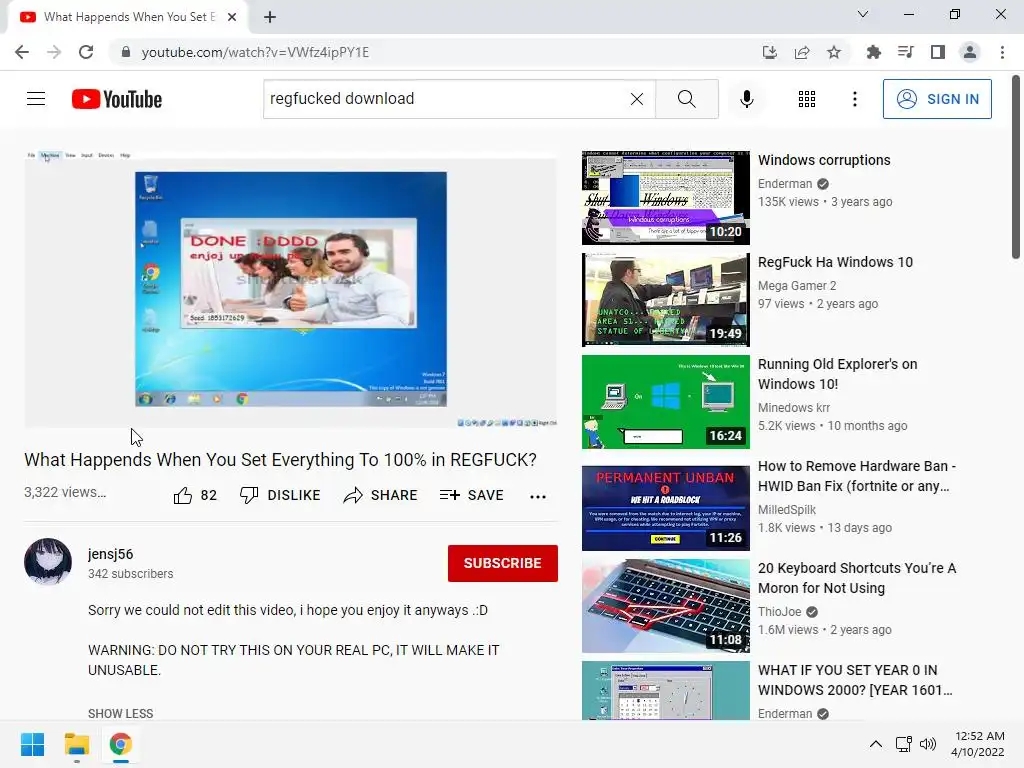Show hidden tray icons chevron
The image size is (1024, 768).
pyautogui.click(x=876, y=744)
